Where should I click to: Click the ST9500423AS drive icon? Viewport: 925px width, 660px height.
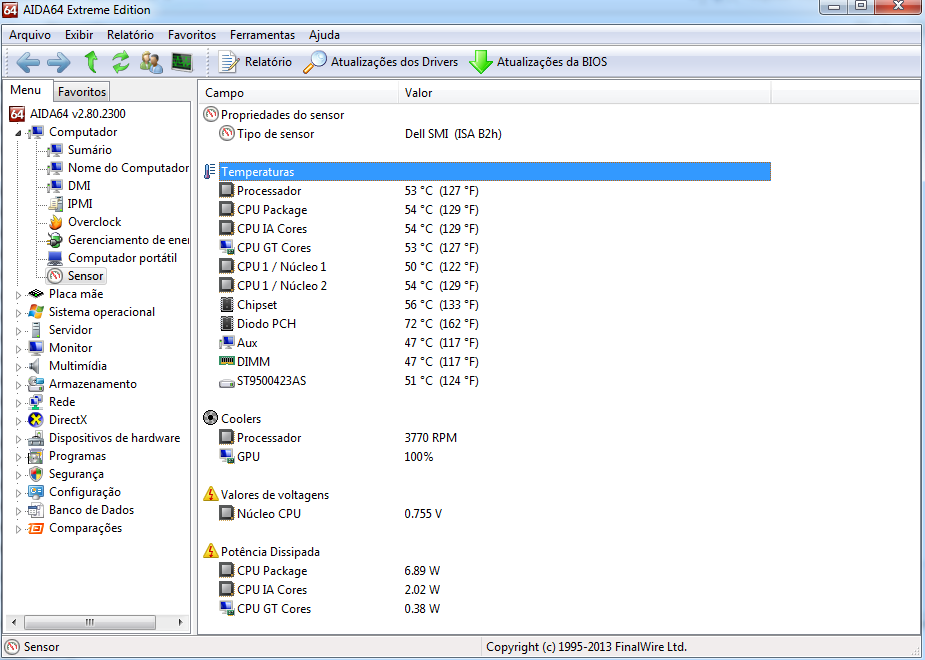click(227, 383)
